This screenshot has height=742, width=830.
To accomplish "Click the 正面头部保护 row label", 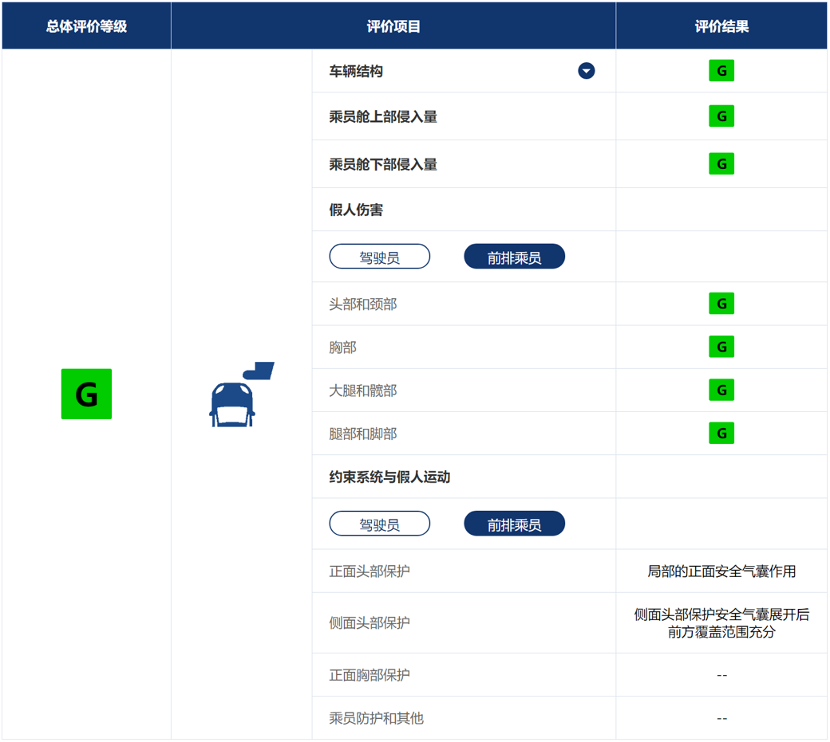I will click(369, 571).
